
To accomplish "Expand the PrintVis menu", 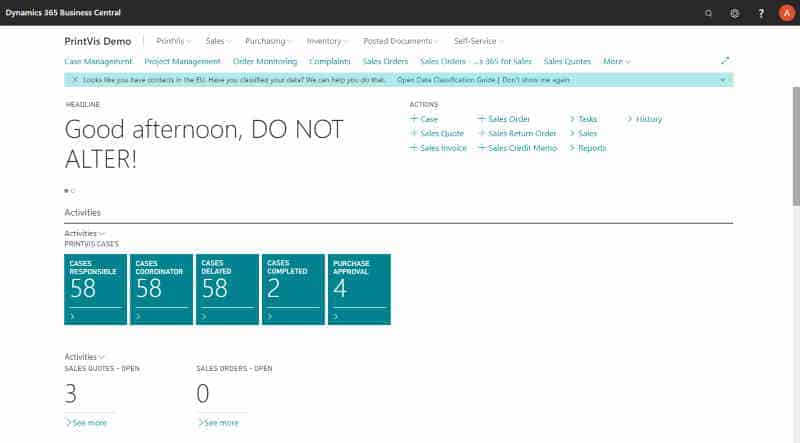I will tap(173, 41).
